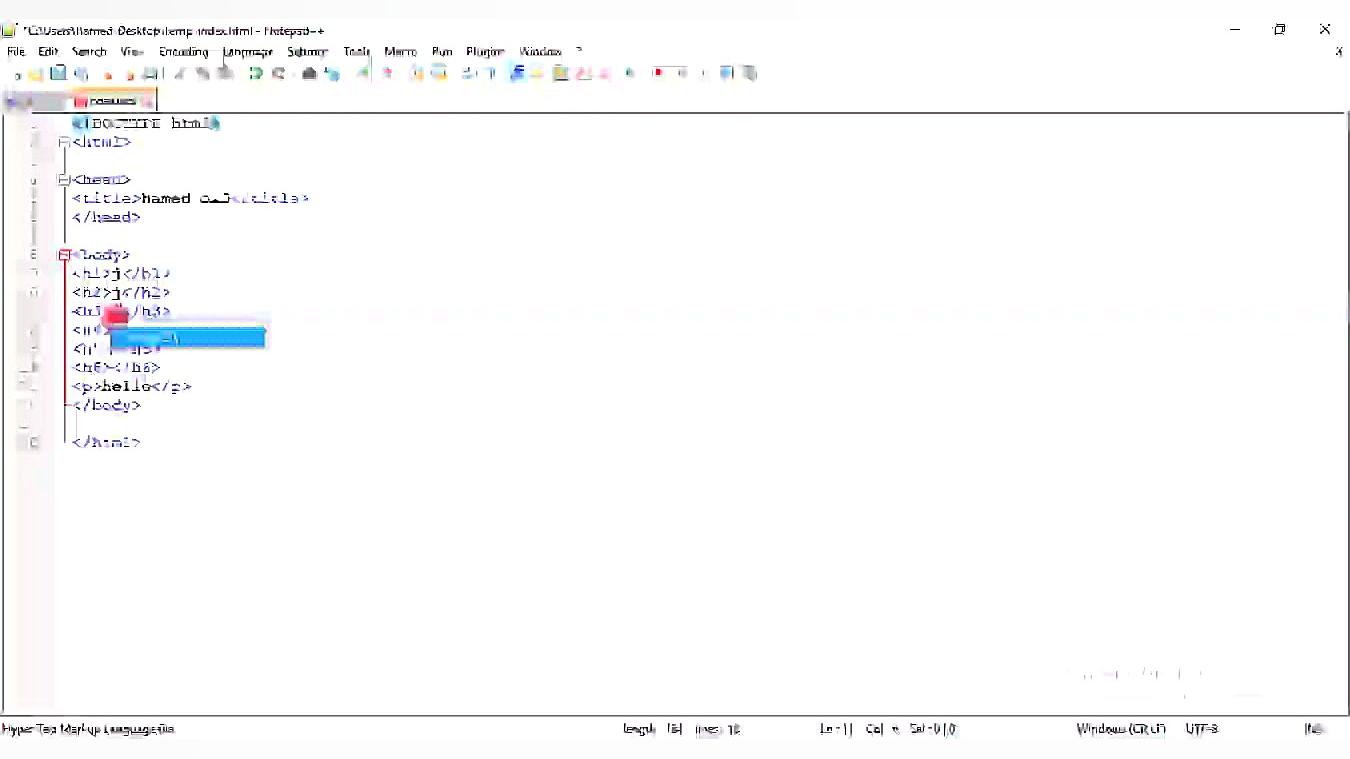Click the Save All toolbar icon
This screenshot has width=1350, height=759.
(81, 73)
